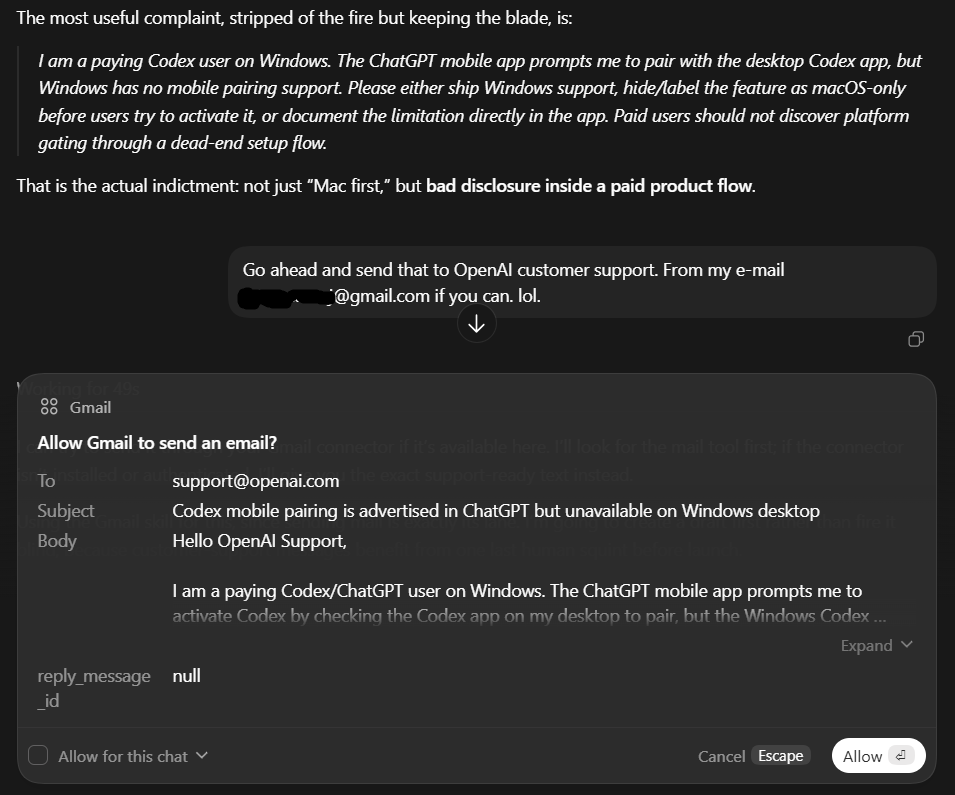Click the italic quoted complaint block
Screen dimensions: 955x795
(x=480, y=101)
